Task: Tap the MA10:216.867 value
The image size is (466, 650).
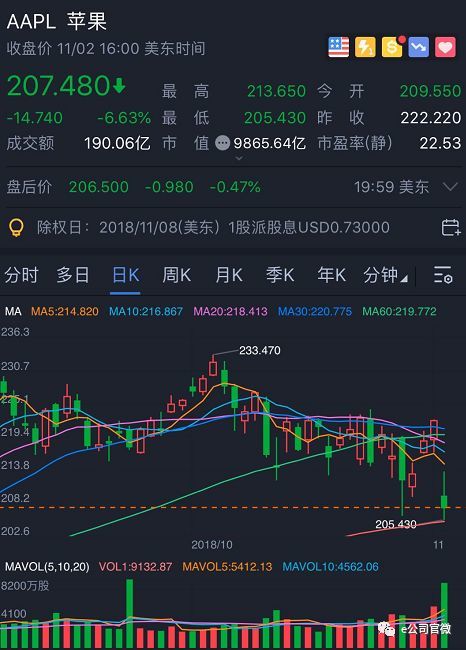Action: point(146,311)
